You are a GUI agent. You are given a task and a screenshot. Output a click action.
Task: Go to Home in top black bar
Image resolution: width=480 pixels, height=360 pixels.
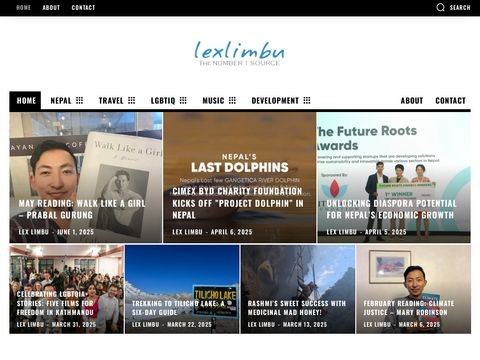point(24,8)
